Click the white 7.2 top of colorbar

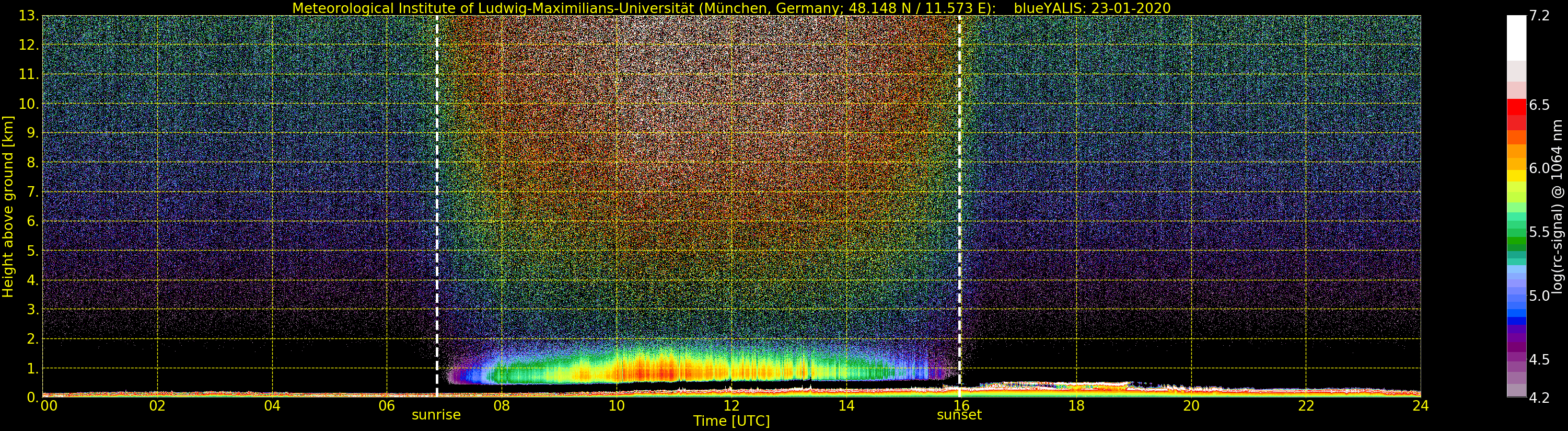point(1516,38)
